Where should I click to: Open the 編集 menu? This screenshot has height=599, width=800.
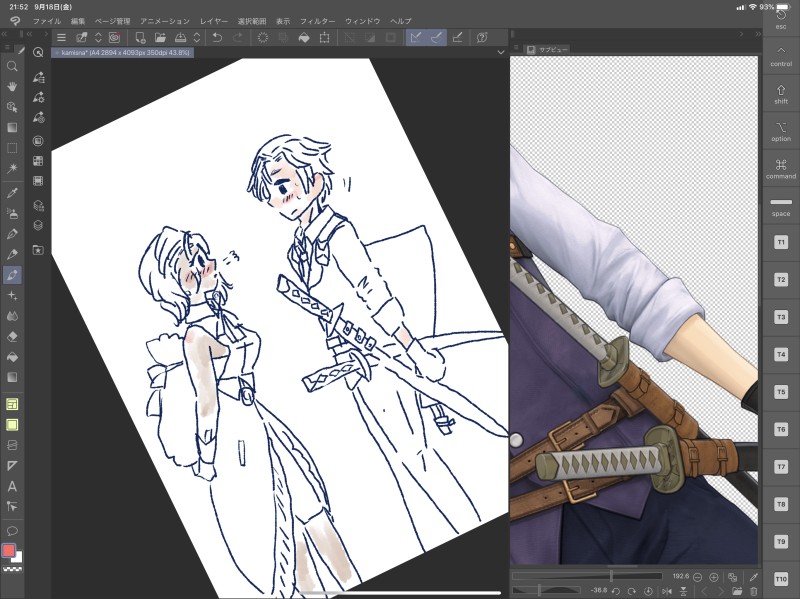click(x=78, y=21)
